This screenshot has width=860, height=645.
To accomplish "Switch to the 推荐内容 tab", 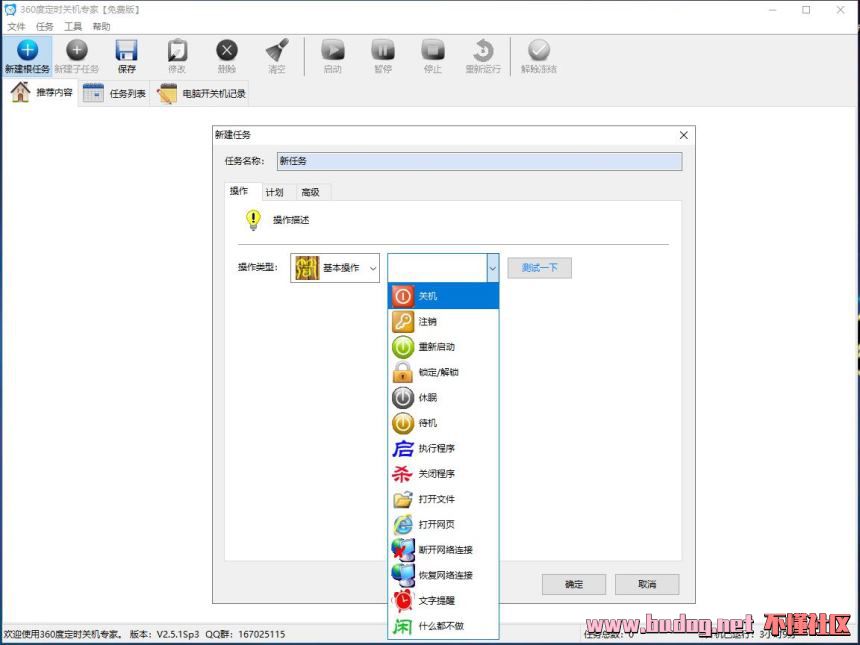I will [x=42, y=93].
